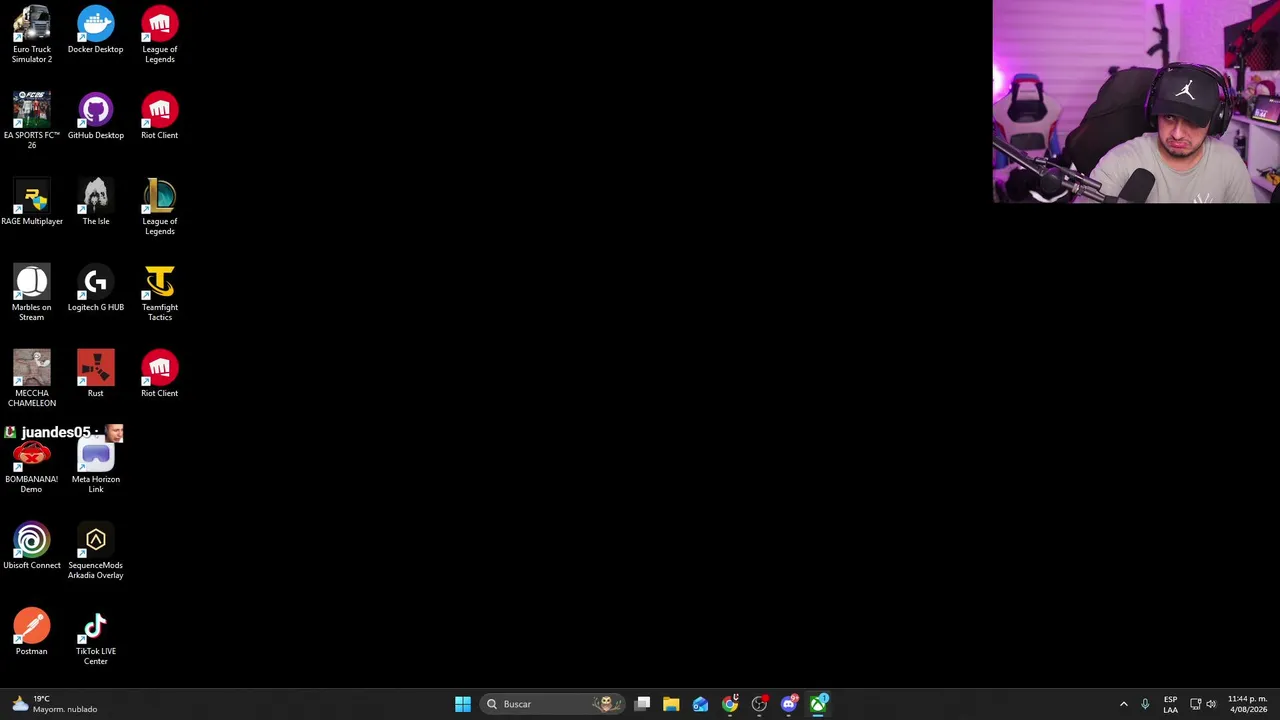Open network settings from the tray
The height and width of the screenshot is (720, 1280).
[x=1195, y=704]
